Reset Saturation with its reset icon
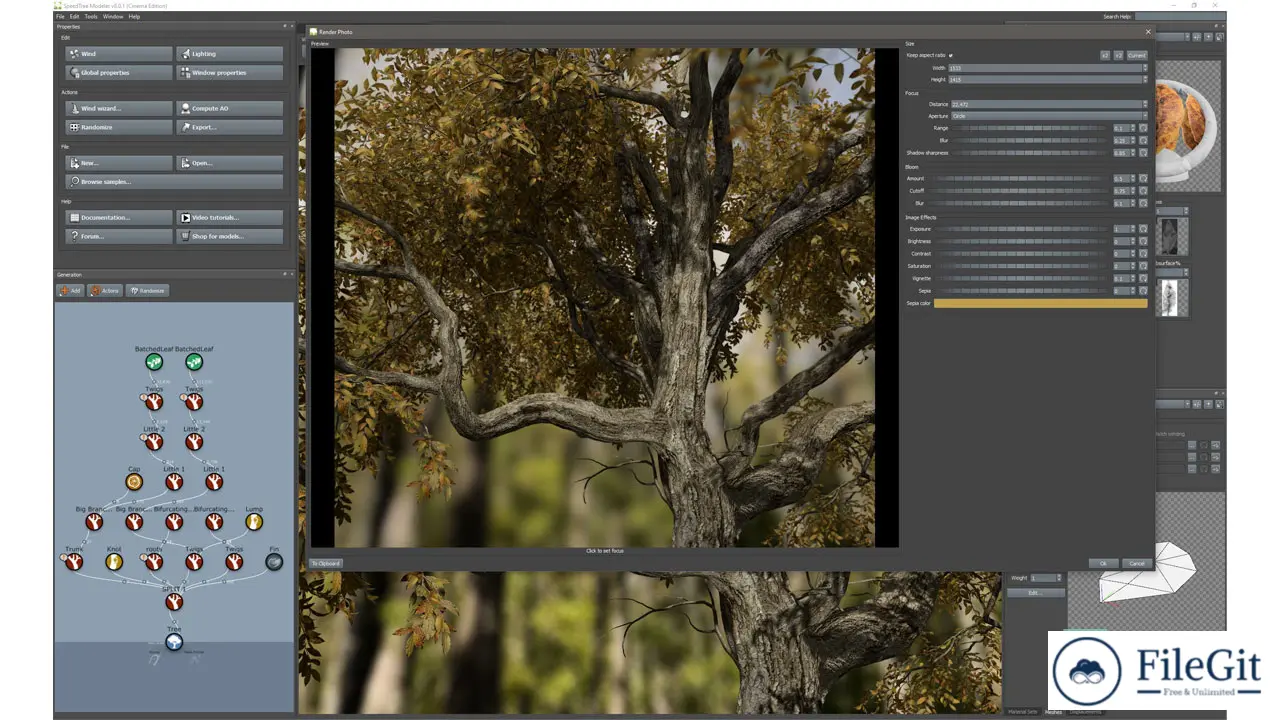The width and height of the screenshot is (1280, 720). [x=1143, y=266]
